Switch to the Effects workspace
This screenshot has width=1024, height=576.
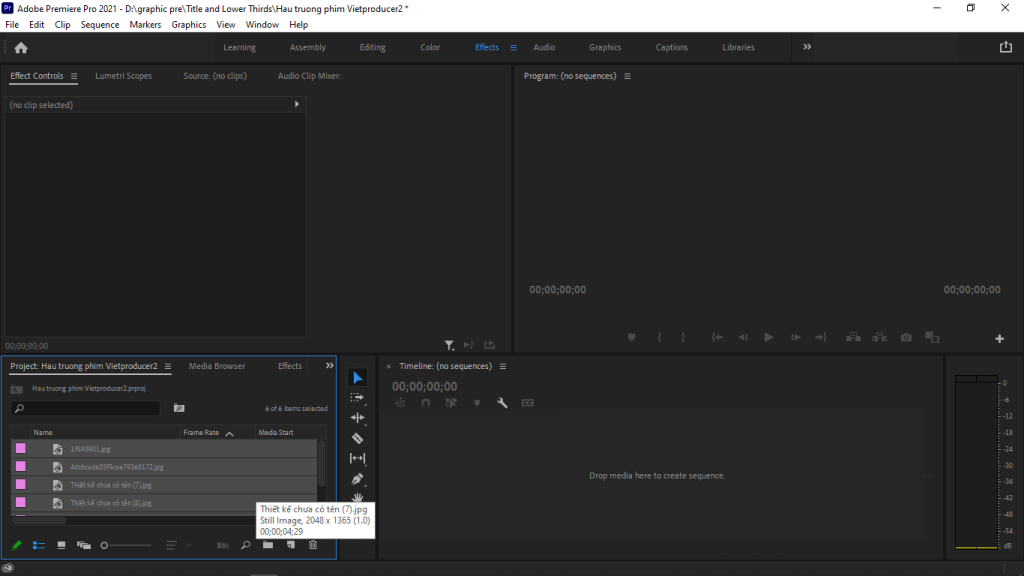487,47
